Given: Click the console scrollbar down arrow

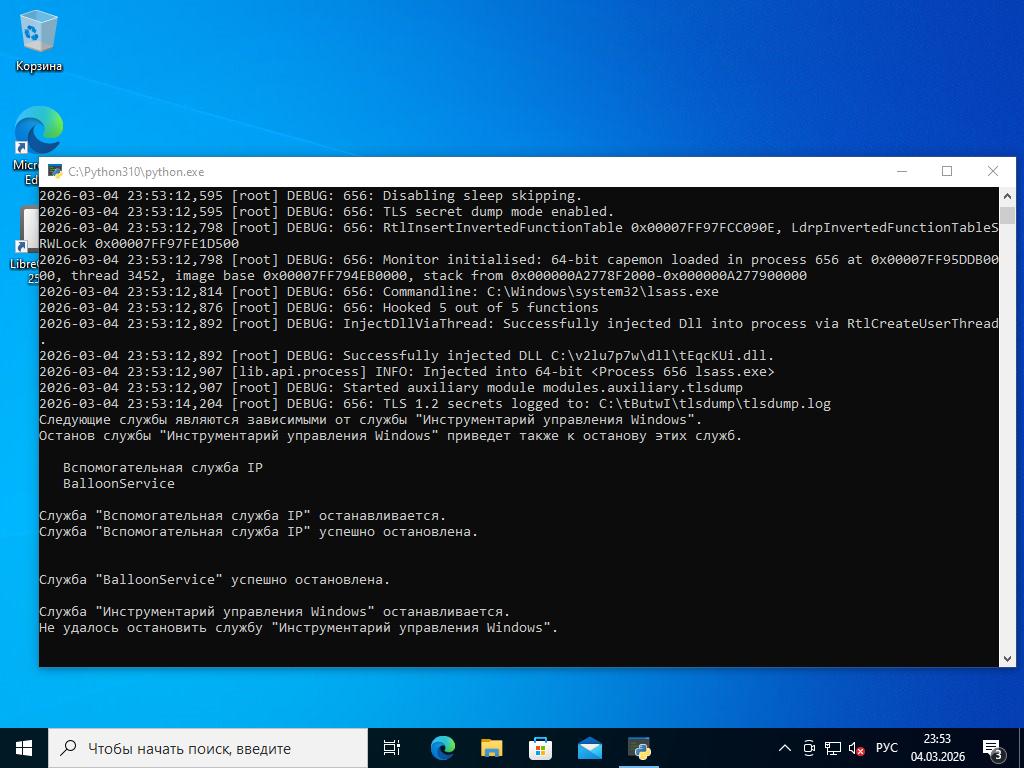Looking at the screenshot, I should point(1007,658).
